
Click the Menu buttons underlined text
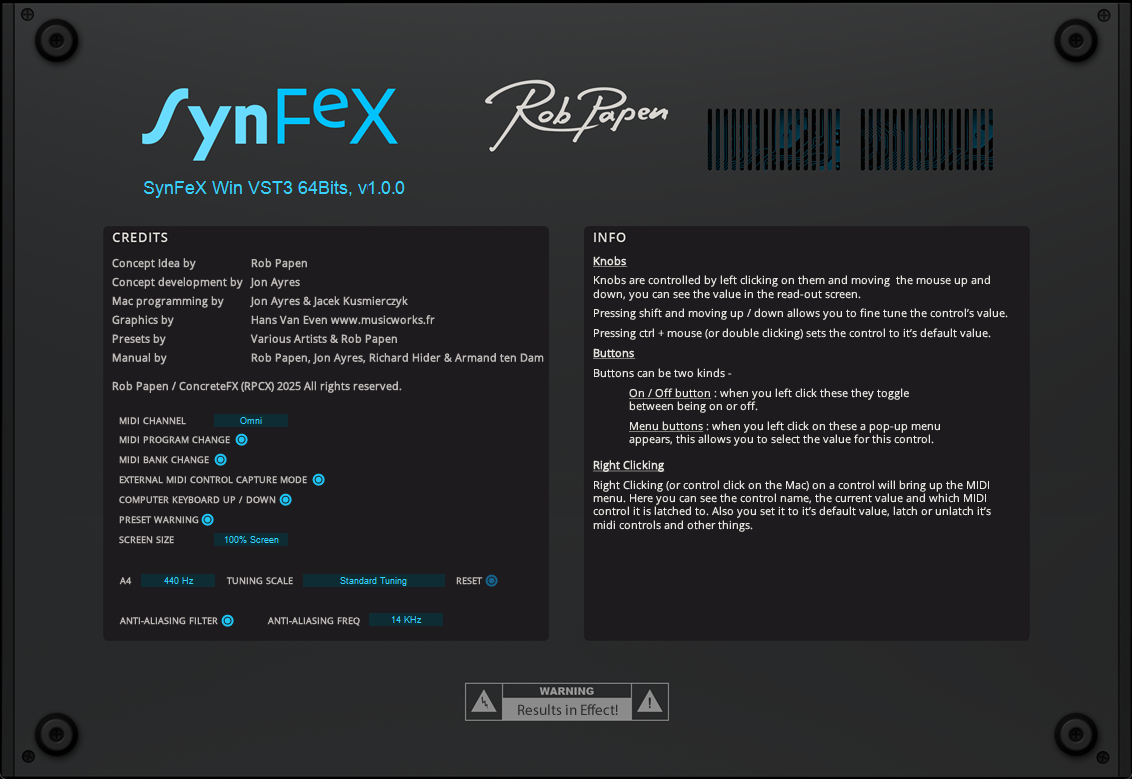coord(666,426)
